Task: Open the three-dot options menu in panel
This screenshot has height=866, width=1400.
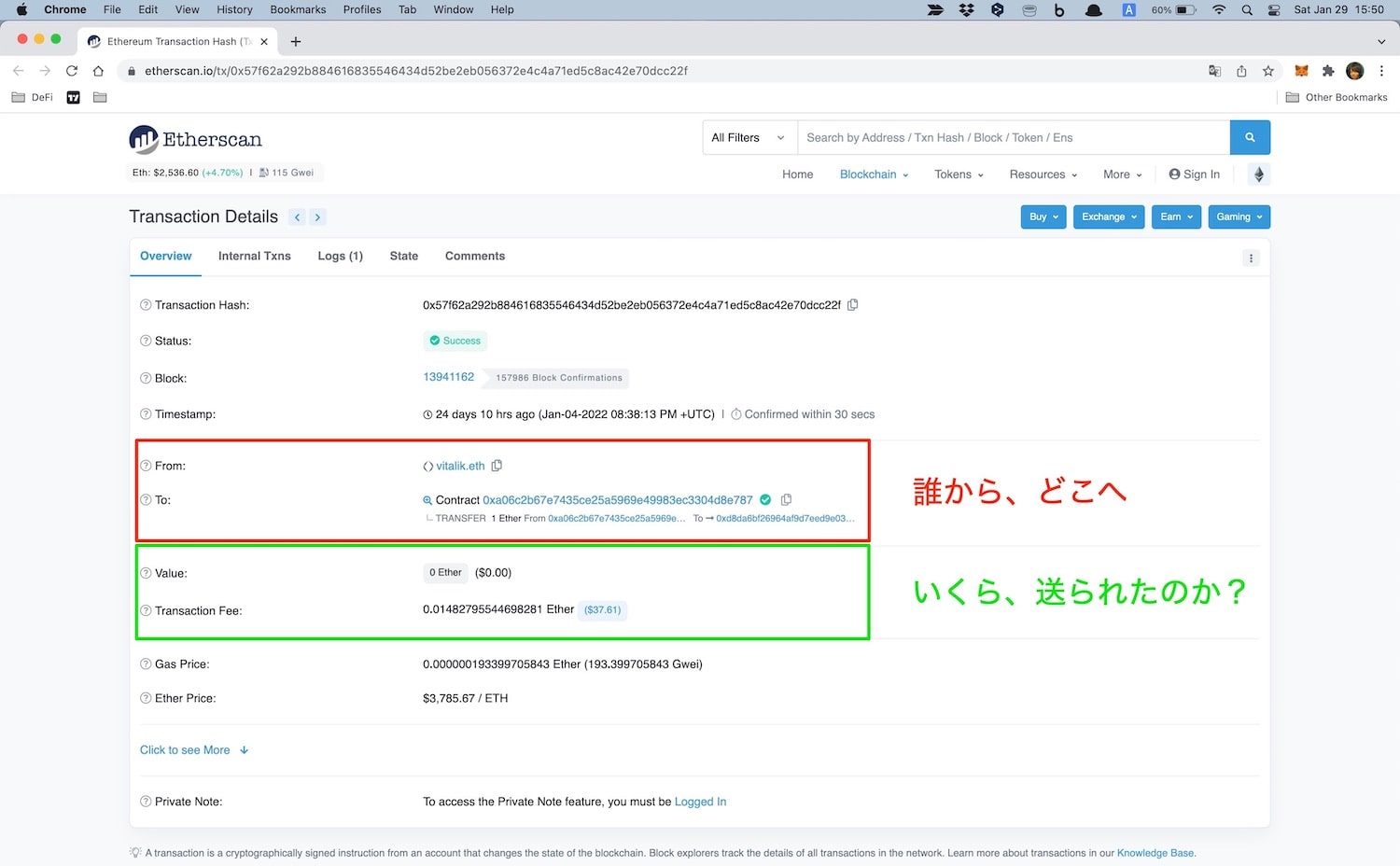Action: coord(1251,258)
